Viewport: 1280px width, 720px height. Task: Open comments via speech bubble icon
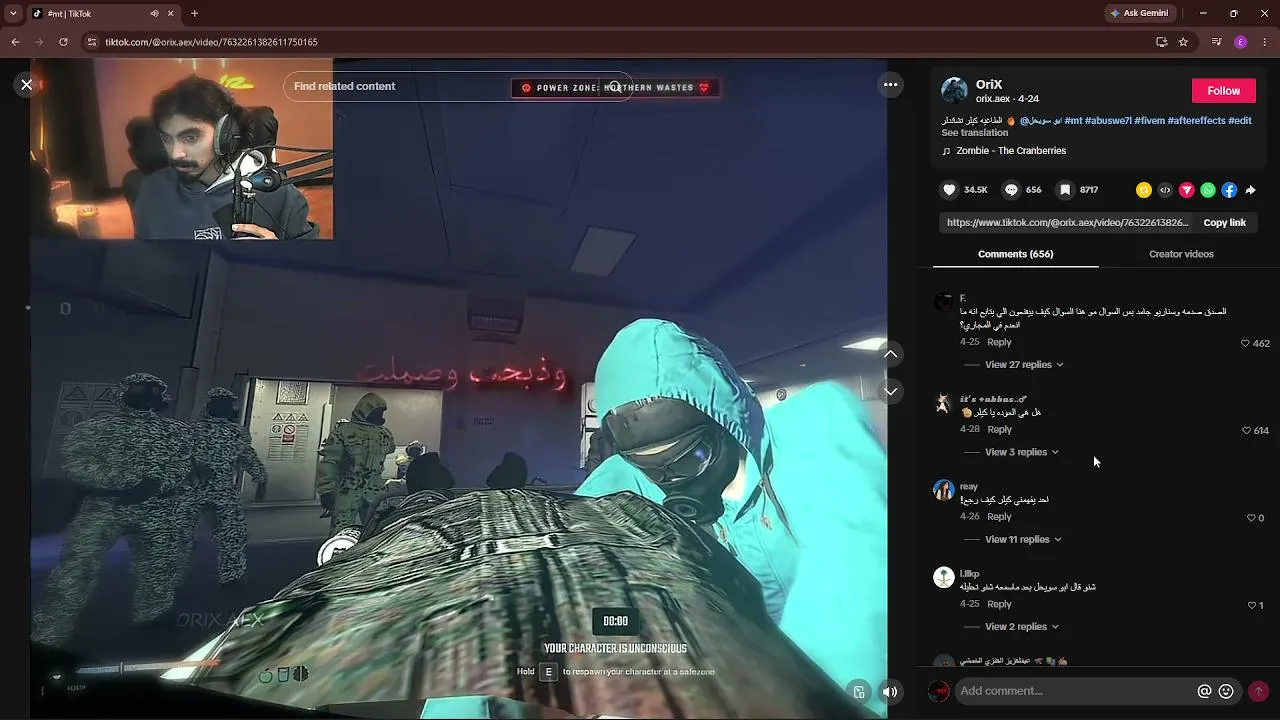pos(1011,190)
